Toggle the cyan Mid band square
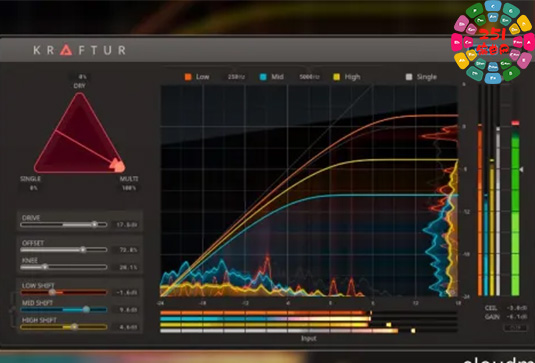This screenshot has height=363, width=535. tap(263, 77)
